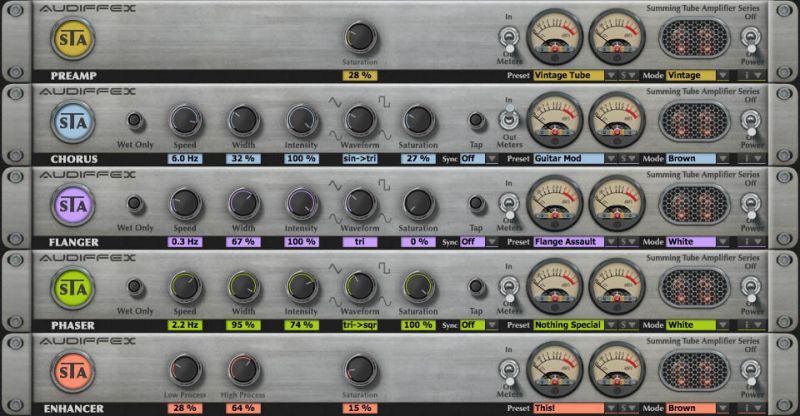The height and width of the screenshot is (416, 800).
Task: Open the Flange Assault preset dropdown arrow
Action: click(x=611, y=242)
